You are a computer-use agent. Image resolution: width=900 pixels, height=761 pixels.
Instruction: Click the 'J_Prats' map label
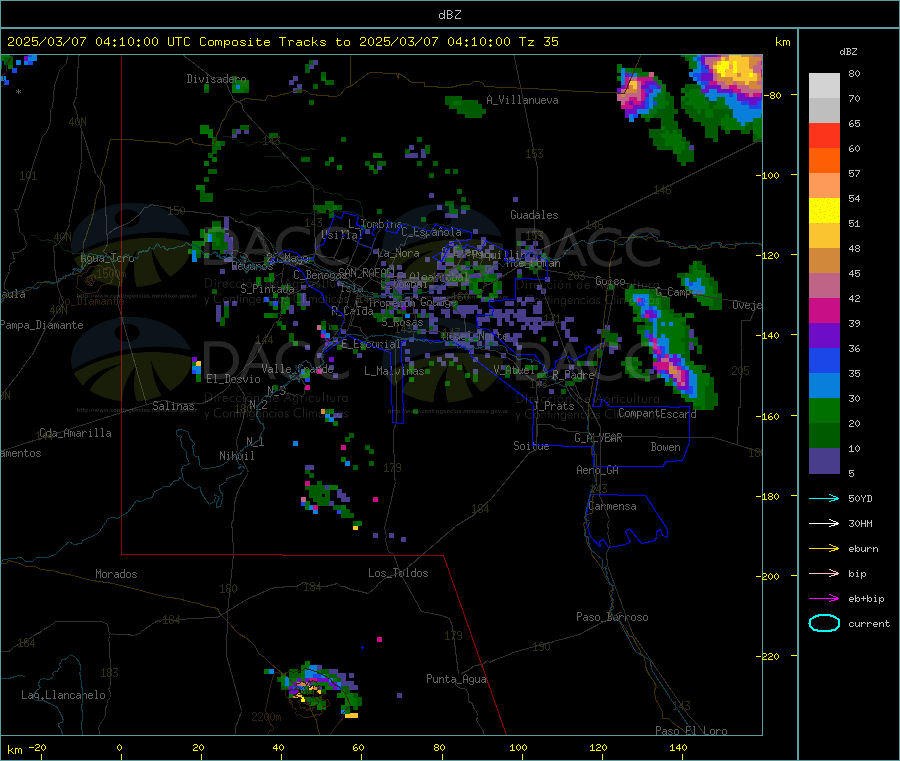click(x=554, y=406)
